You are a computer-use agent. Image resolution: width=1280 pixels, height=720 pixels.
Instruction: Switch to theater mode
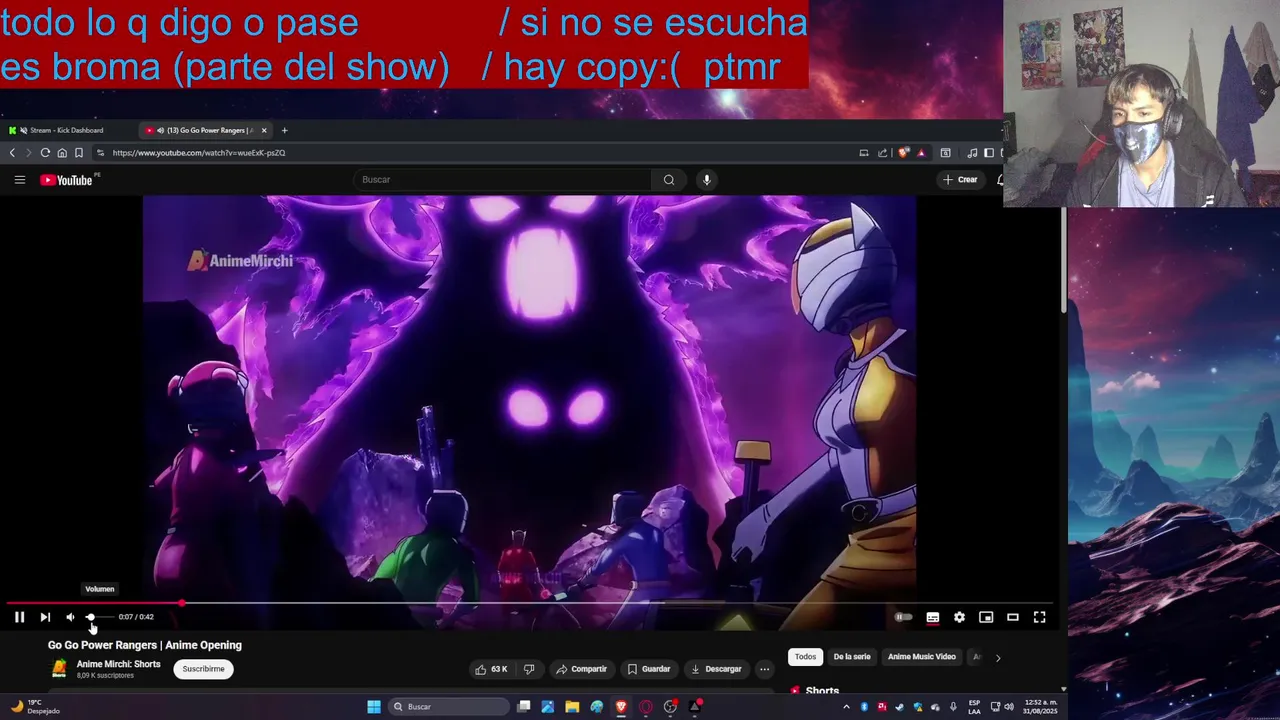point(1013,617)
